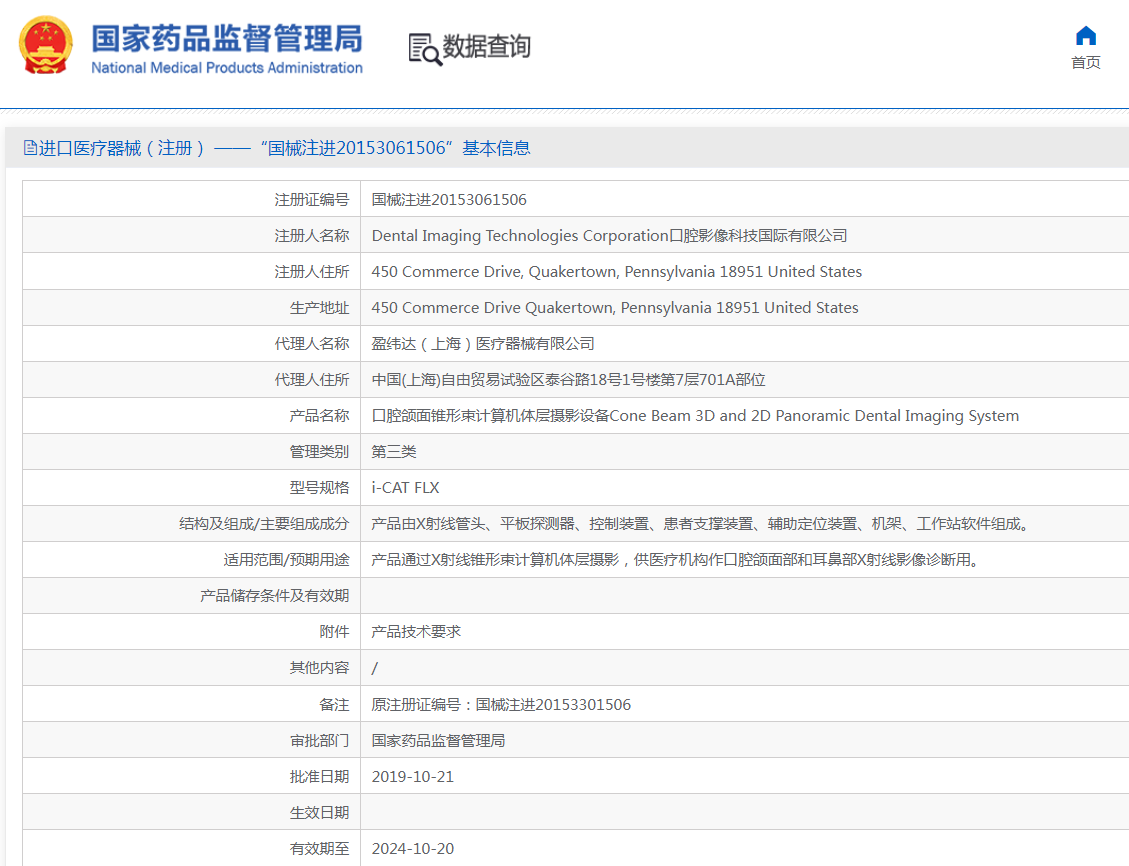1129x866 pixels.
Task: Click the 国家药品监督管理局 site title
Action: [x=227, y=39]
